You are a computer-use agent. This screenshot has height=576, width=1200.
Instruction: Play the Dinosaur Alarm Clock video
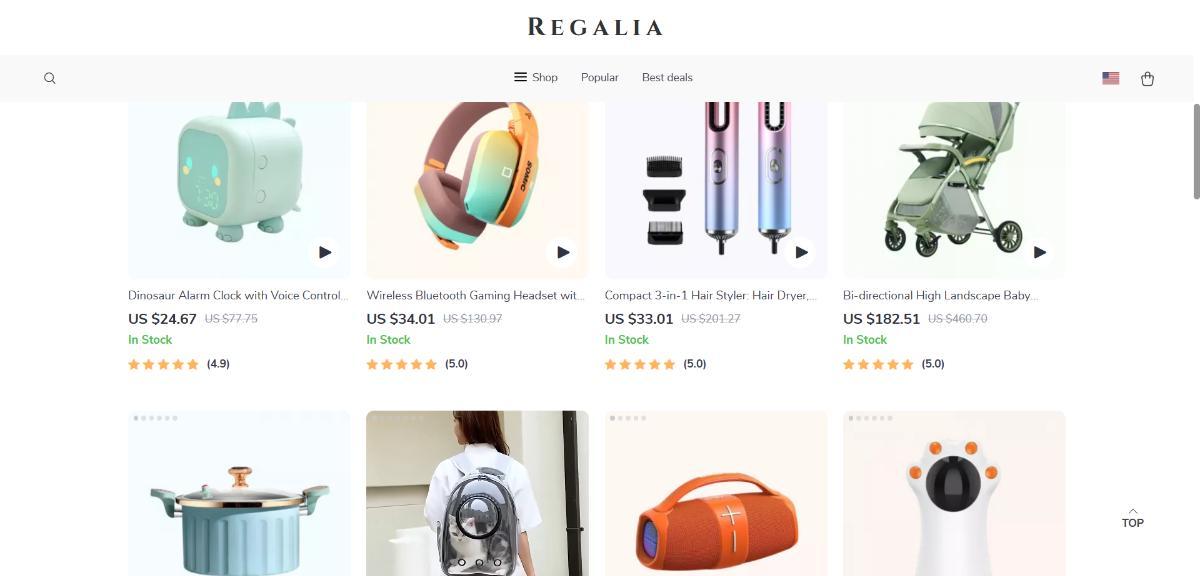(325, 252)
